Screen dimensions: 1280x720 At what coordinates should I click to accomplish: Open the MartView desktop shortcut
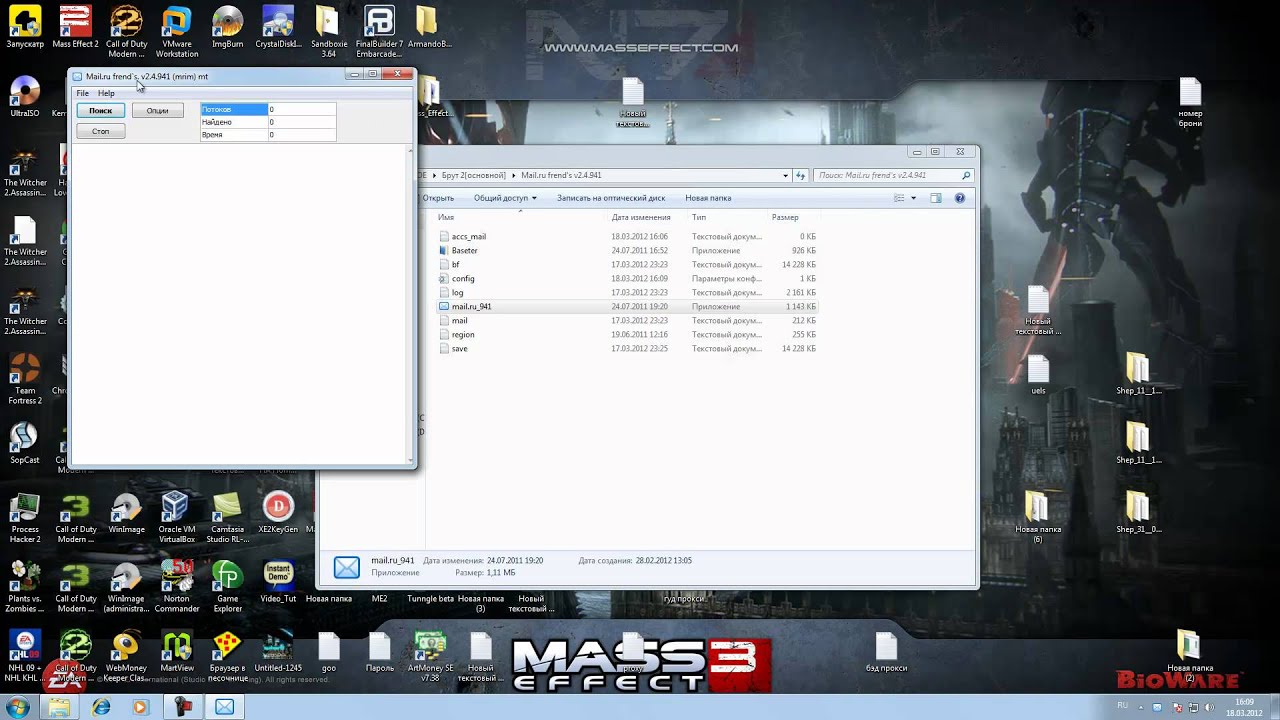(x=177, y=651)
